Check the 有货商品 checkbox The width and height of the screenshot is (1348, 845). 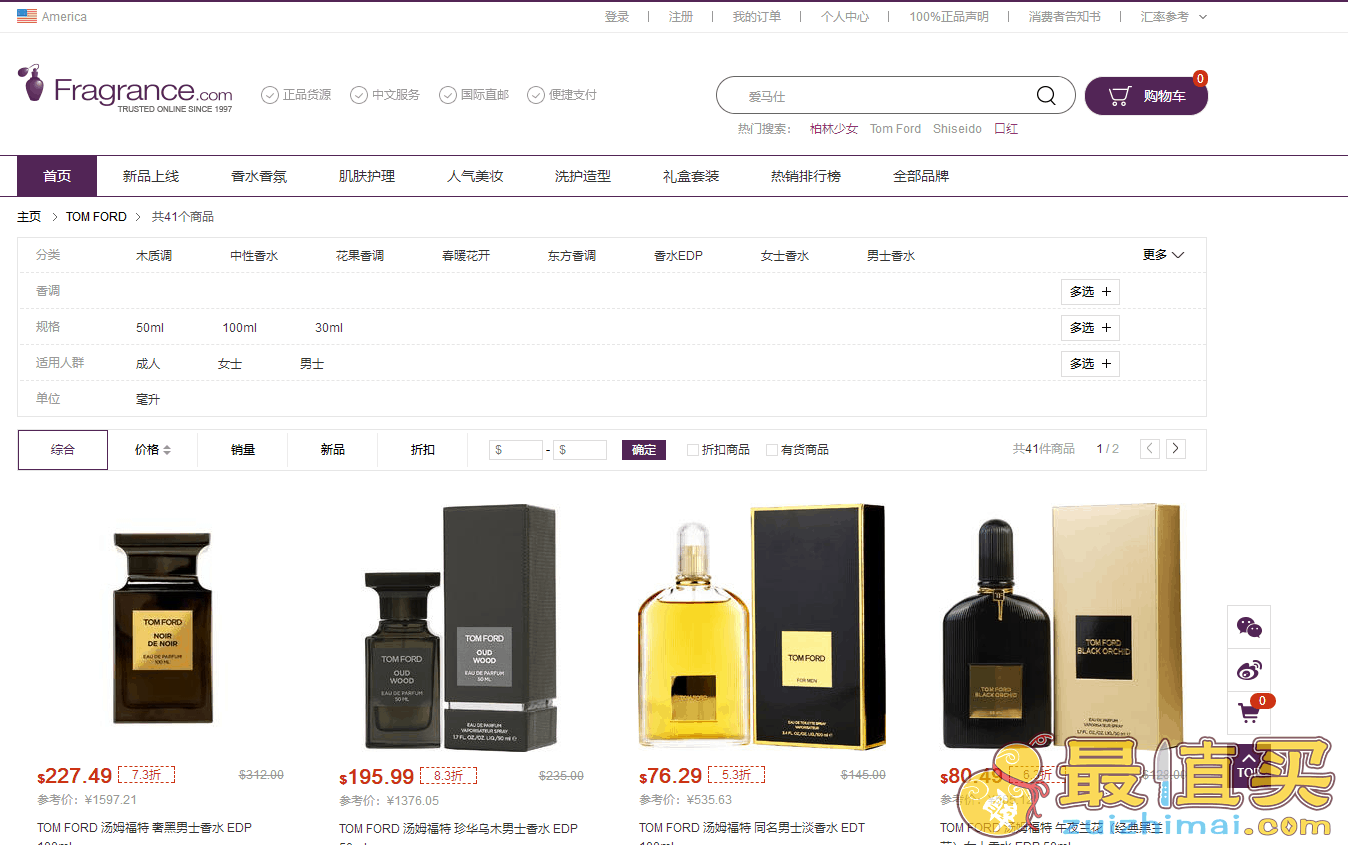[771, 450]
